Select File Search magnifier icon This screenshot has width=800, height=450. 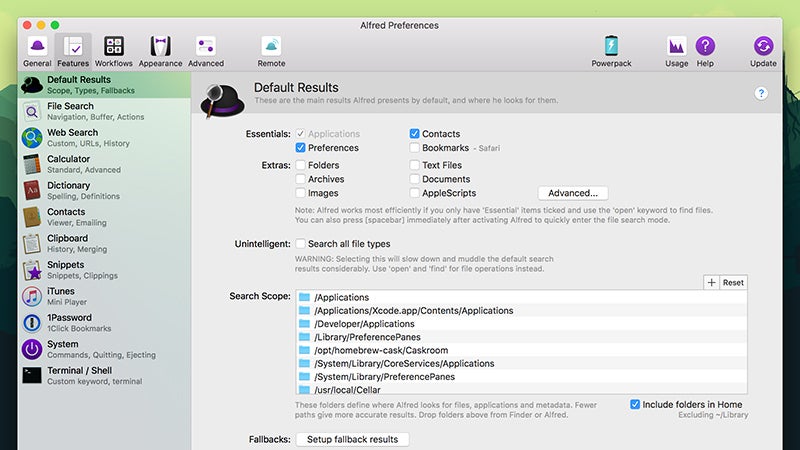(x=32, y=111)
